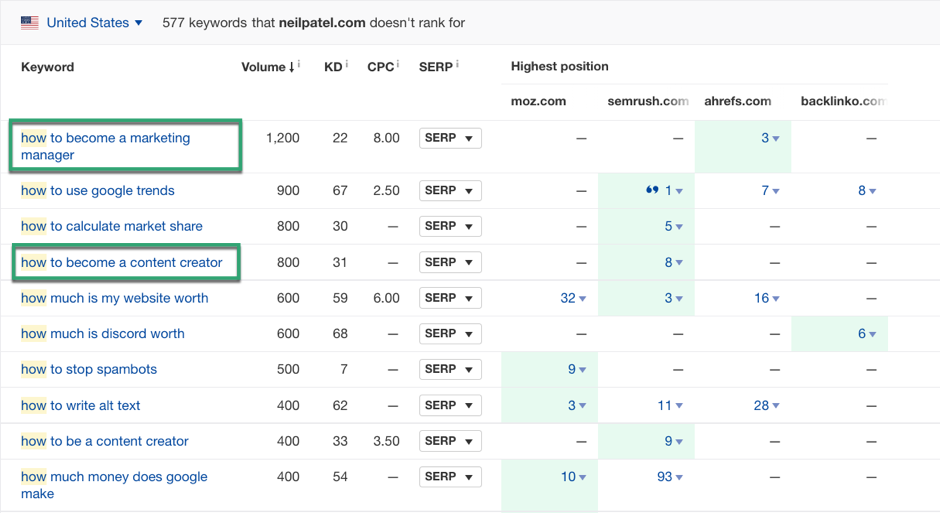This screenshot has height=513, width=940.
Task: Expand SERP dropdown for be a content creator row
Action: pos(450,441)
